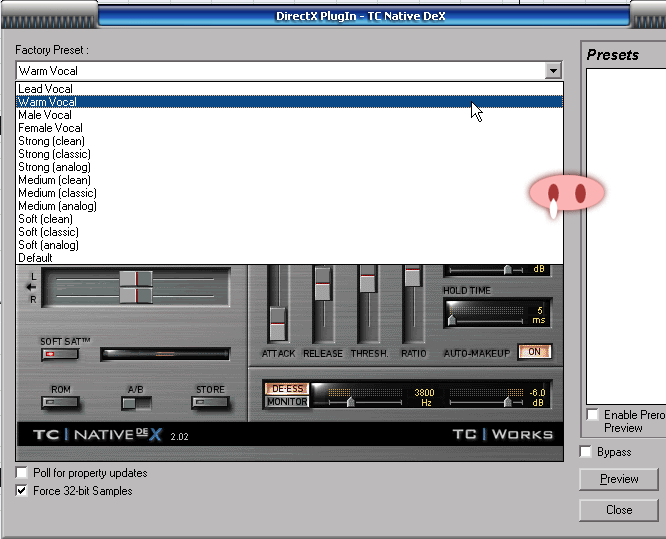
Task: Select the Medium (analog) preset
Action: (x=290, y=206)
